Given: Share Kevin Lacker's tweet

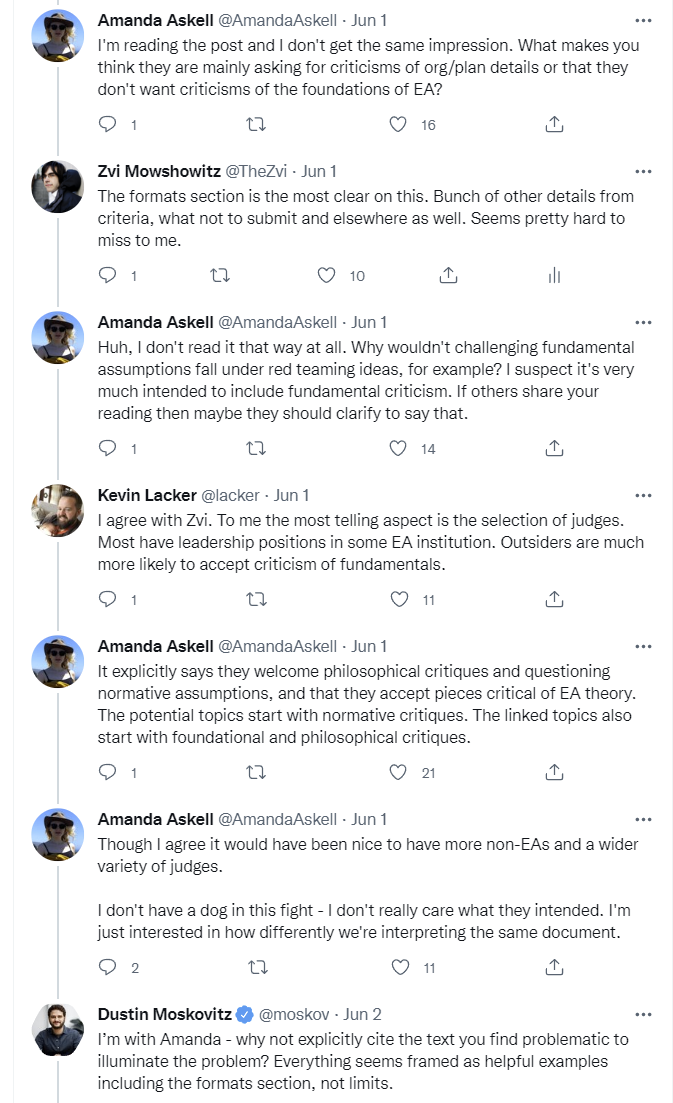Looking at the screenshot, I should tap(555, 599).
